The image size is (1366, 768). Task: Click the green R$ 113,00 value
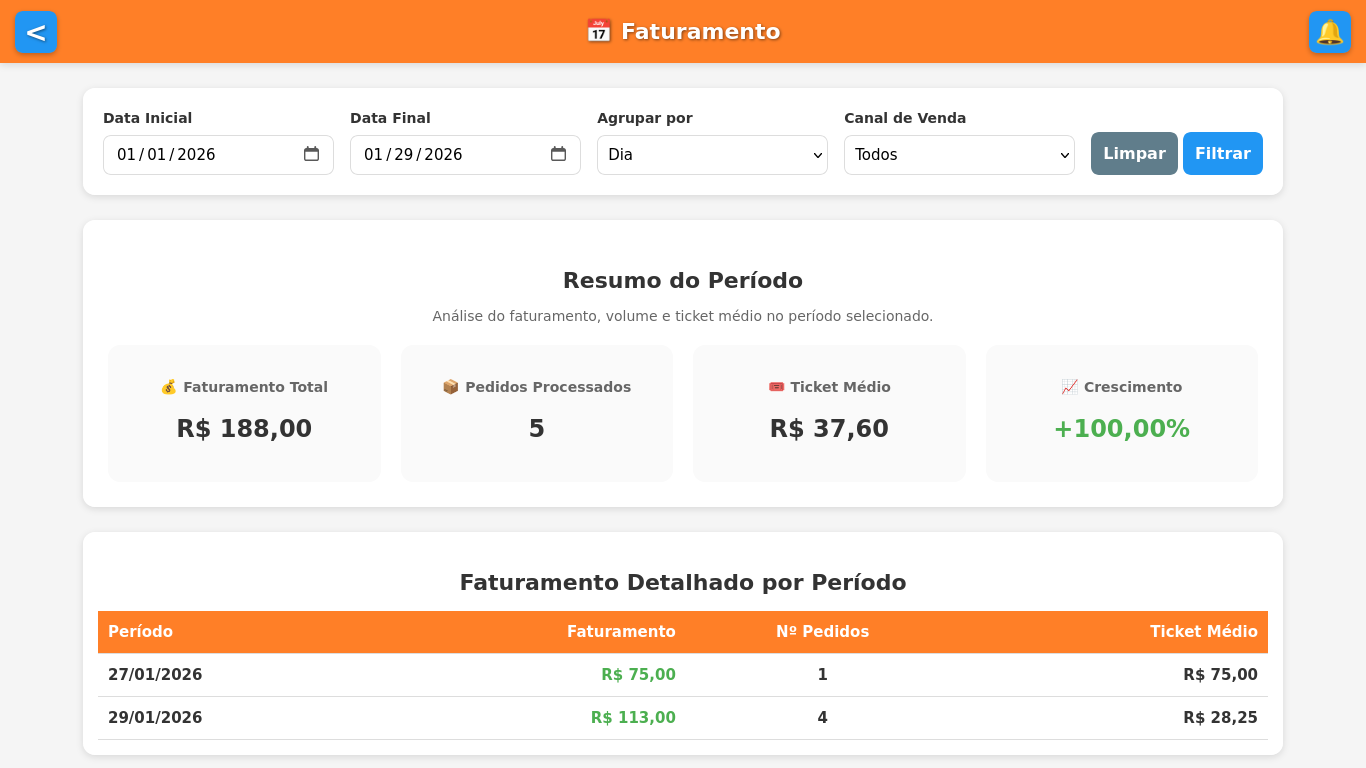coord(633,717)
